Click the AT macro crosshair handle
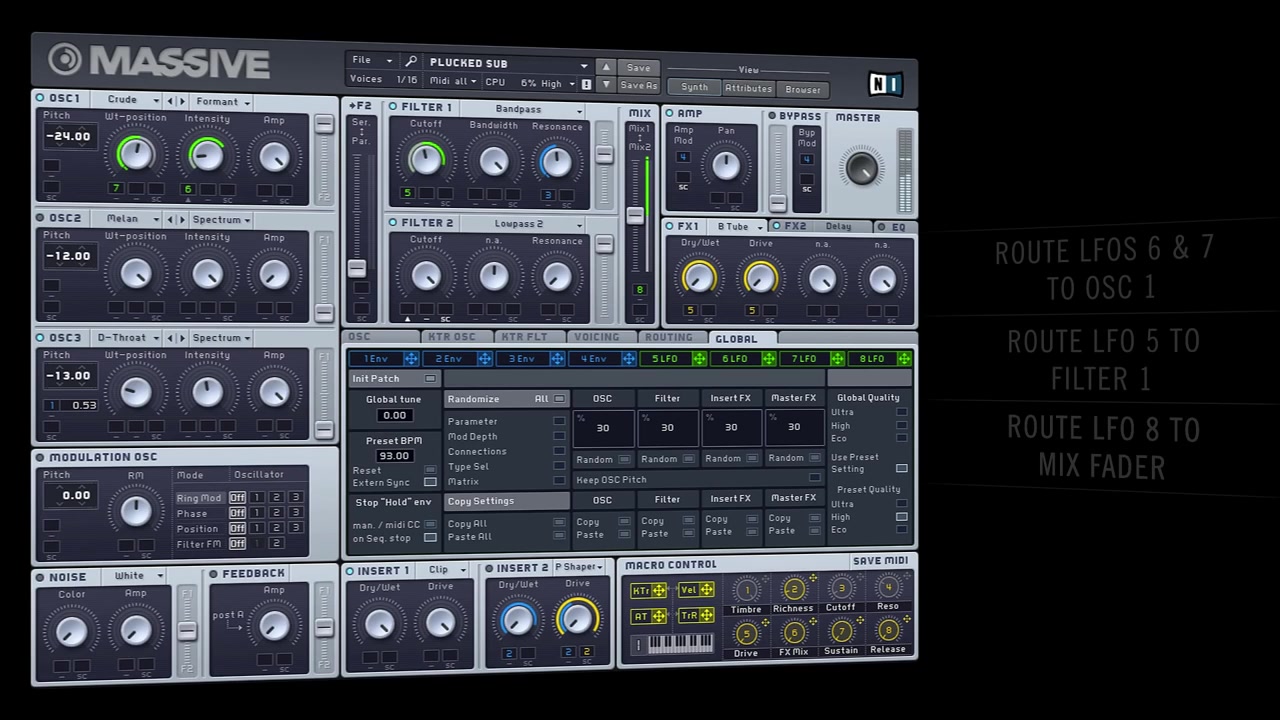This screenshot has height=720, width=1280. [660, 616]
